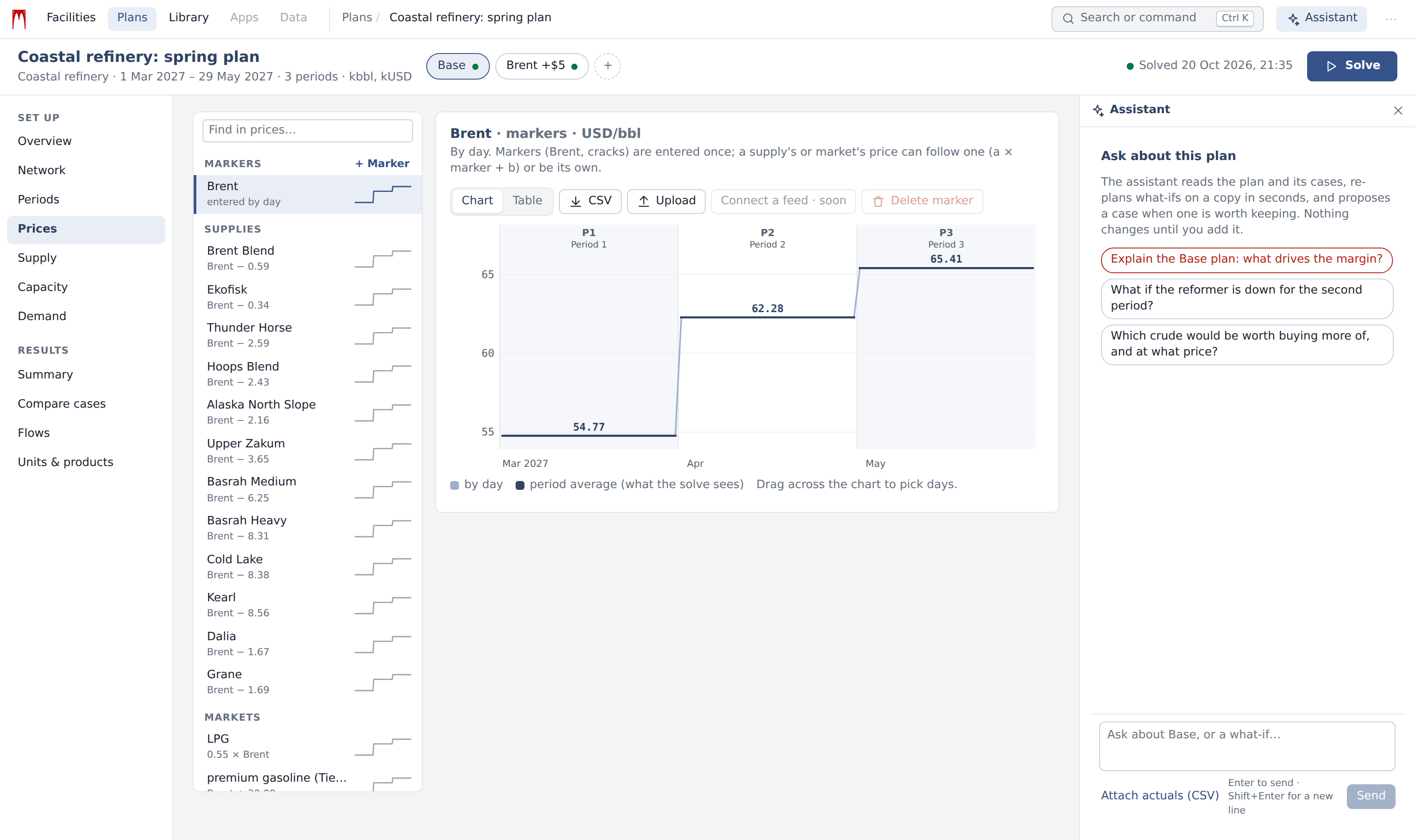Focus the Find in prices field

tap(307, 130)
